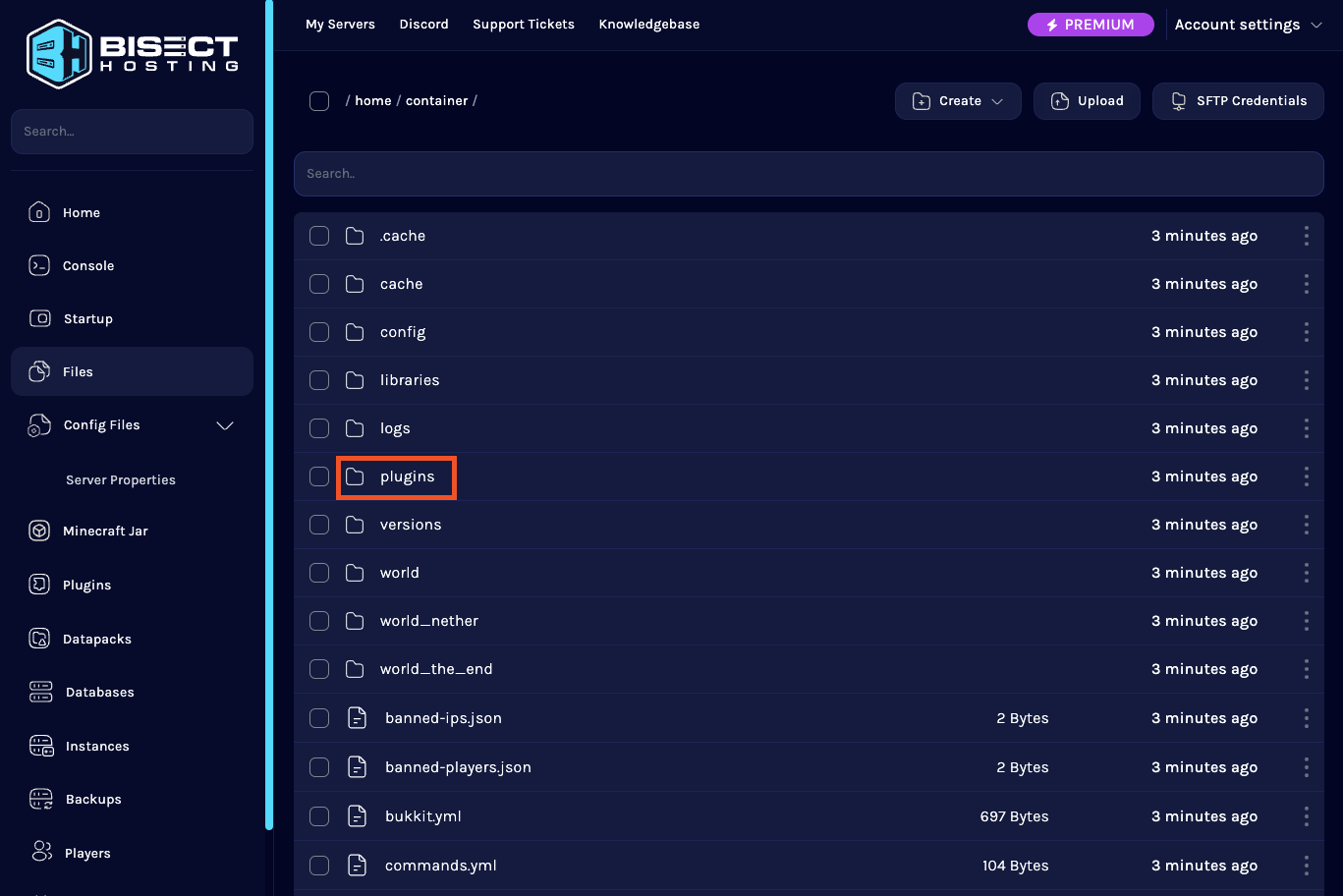Image resolution: width=1343 pixels, height=896 pixels.
Task: Expand the Create dropdown
Action: (958, 101)
